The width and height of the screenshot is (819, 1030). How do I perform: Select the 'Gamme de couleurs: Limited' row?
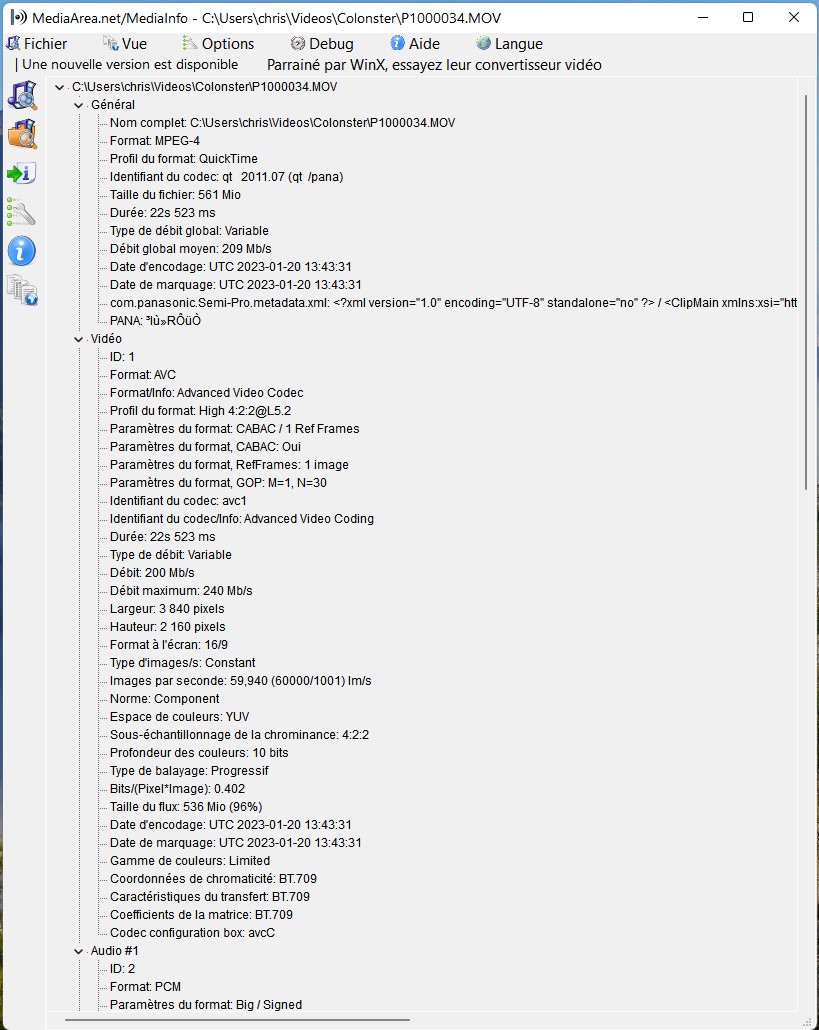190,861
